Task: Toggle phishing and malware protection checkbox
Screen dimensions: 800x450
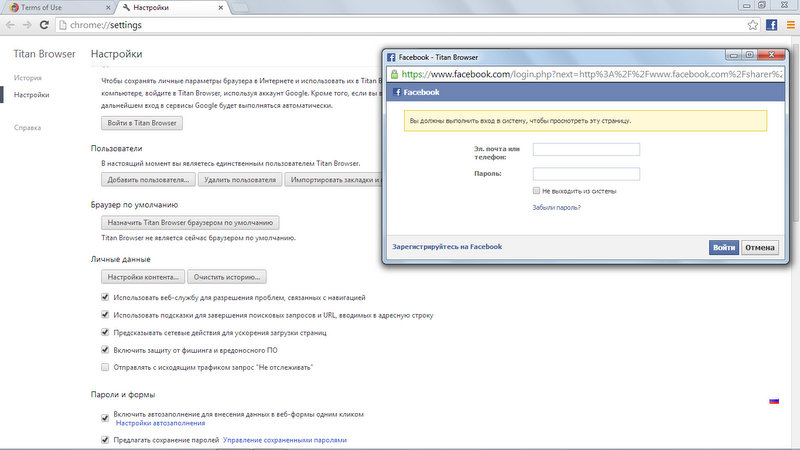Action: pos(105,350)
